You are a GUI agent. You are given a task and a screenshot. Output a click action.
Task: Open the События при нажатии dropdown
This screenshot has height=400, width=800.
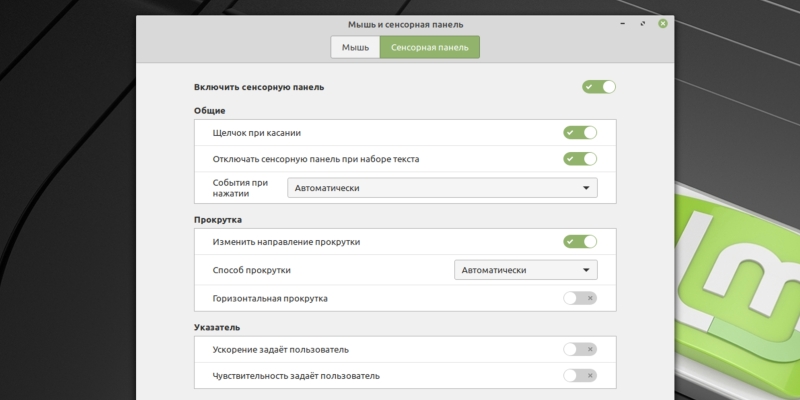(x=442, y=188)
